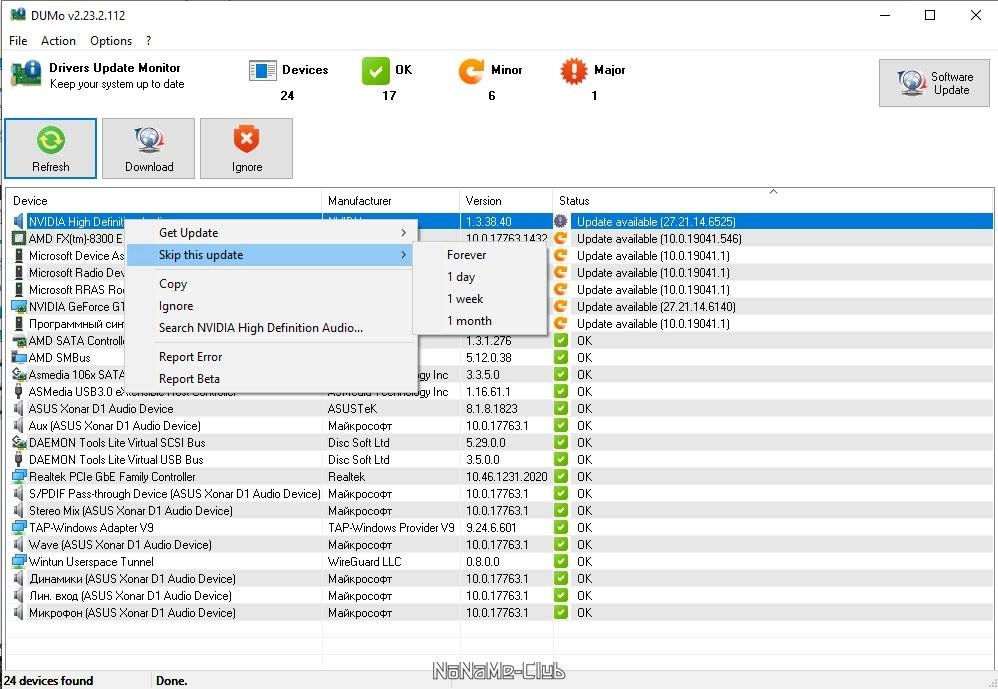Sort by the Status column header
Viewport: 998px width, 689px height.
773,200
